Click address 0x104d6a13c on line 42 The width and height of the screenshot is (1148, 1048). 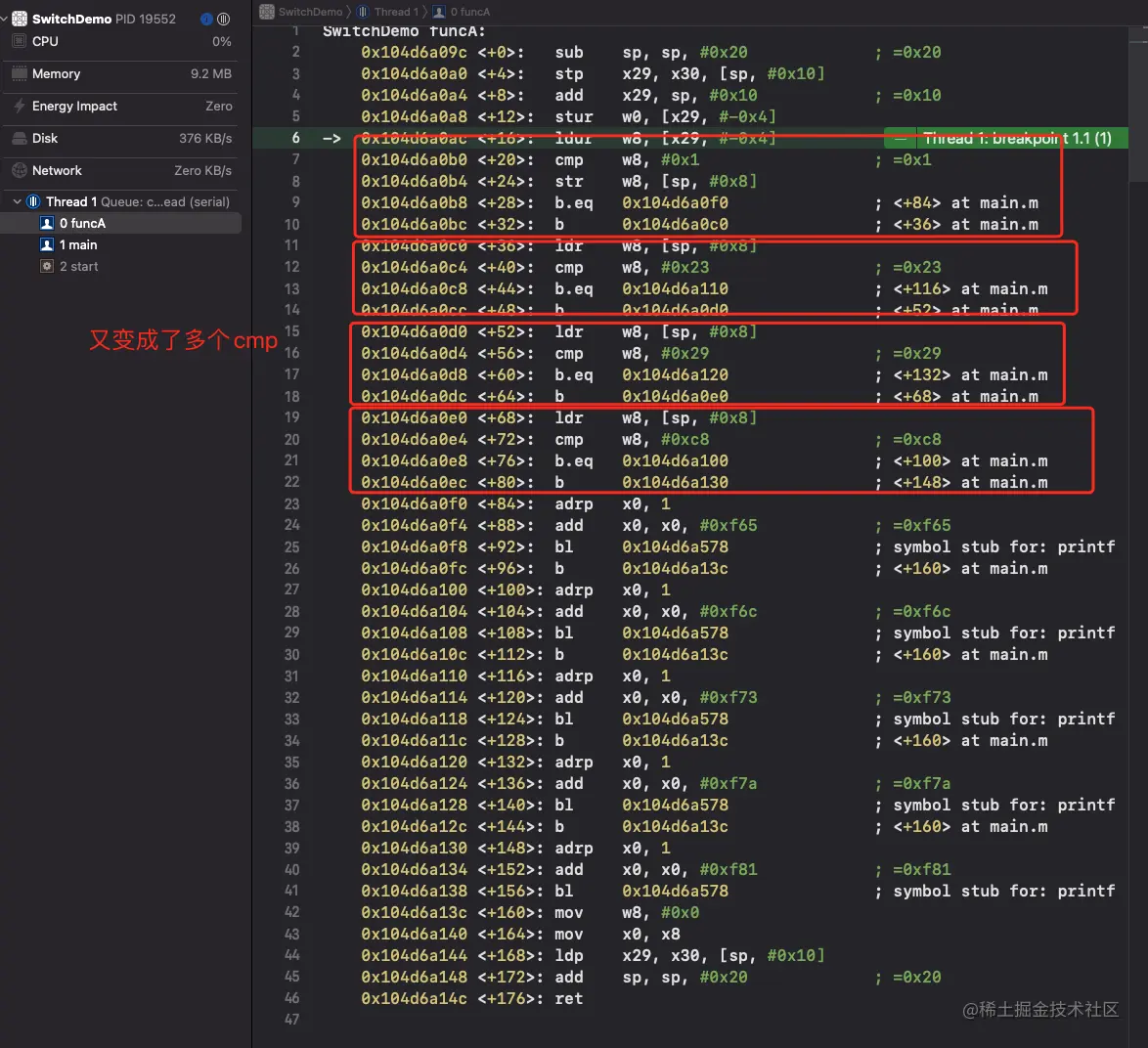(414, 913)
